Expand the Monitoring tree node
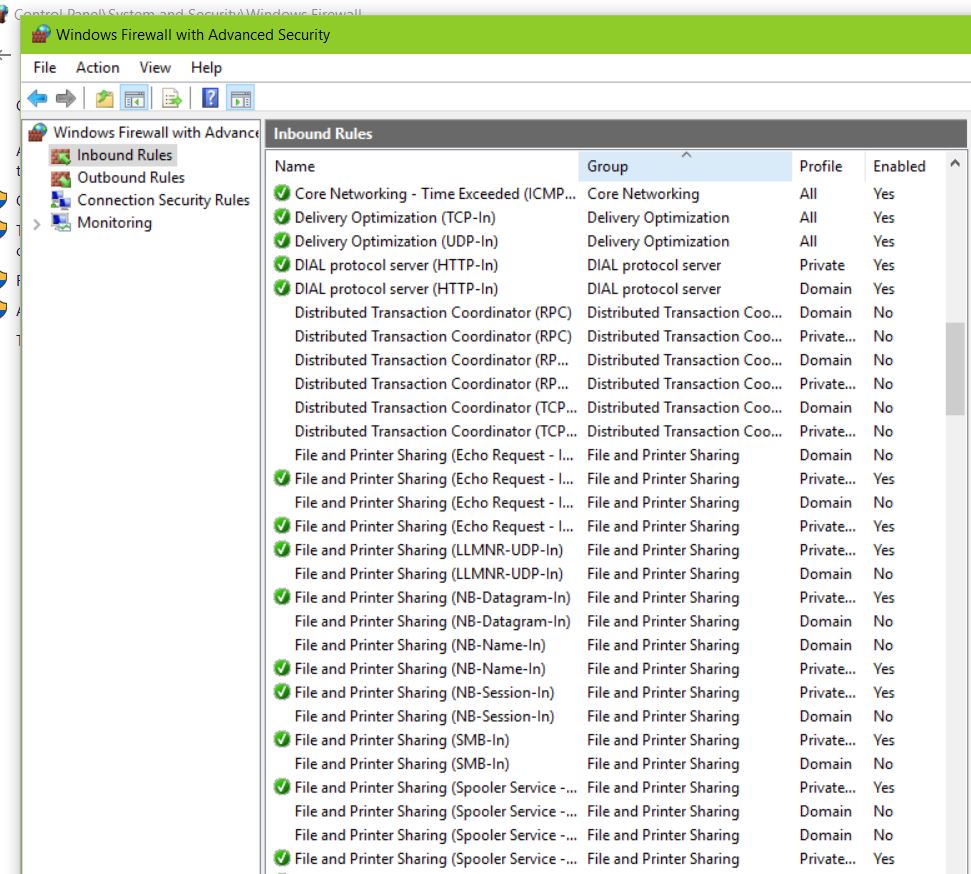971x874 pixels. (x=37, y=224)
